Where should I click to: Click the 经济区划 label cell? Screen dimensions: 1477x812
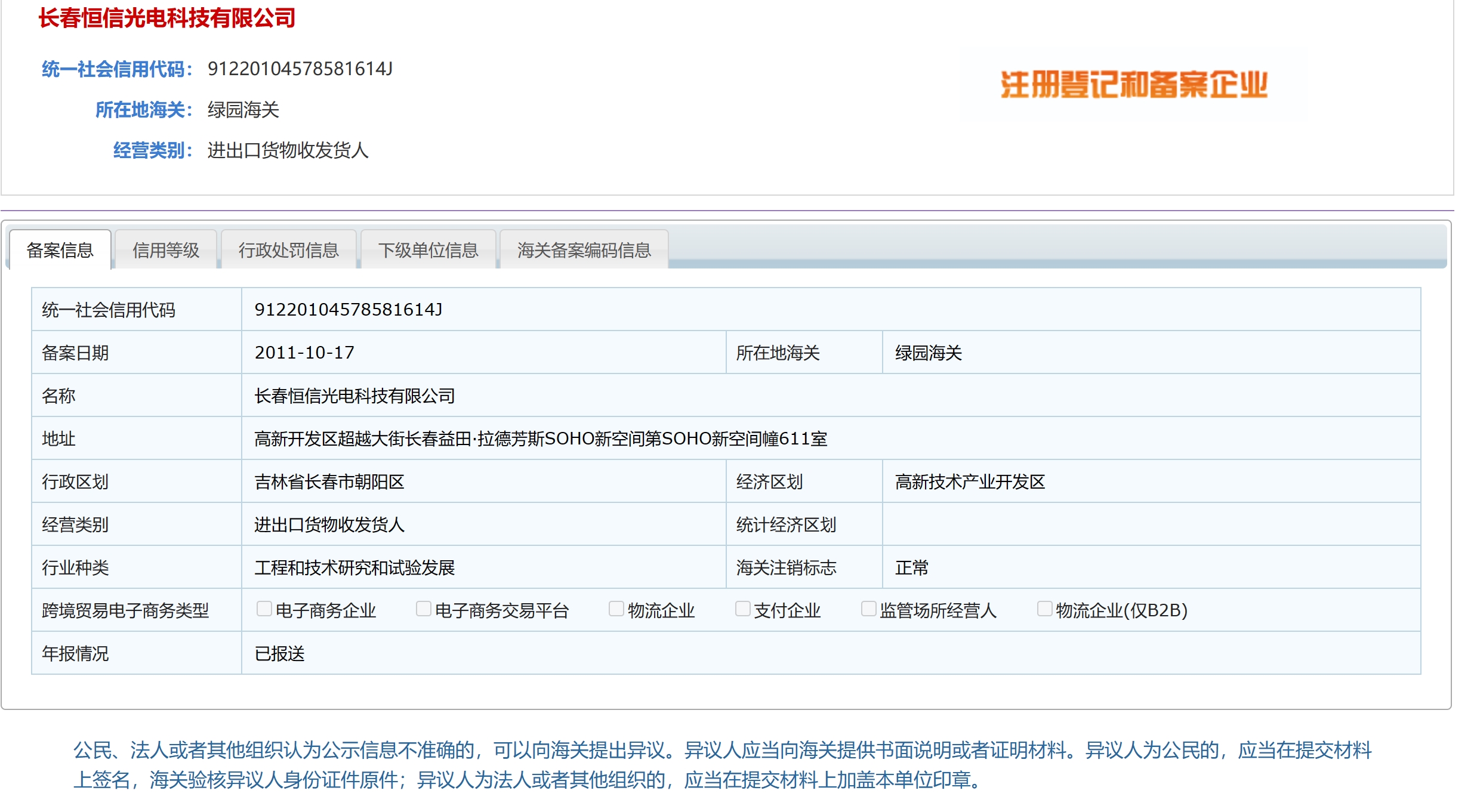click(x=804, y=481)
